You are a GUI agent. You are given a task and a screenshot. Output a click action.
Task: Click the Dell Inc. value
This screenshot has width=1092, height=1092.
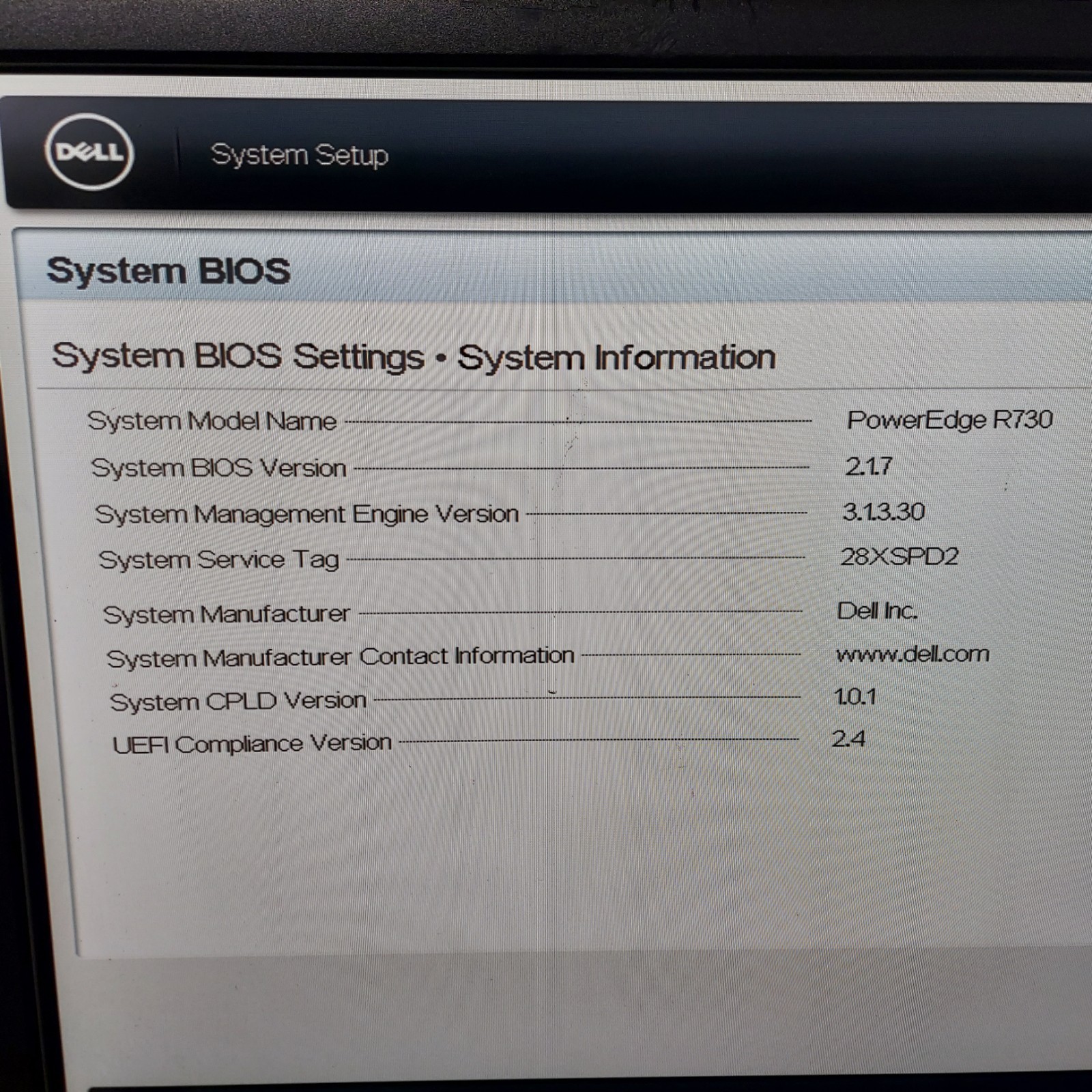[x=878, y=611]
